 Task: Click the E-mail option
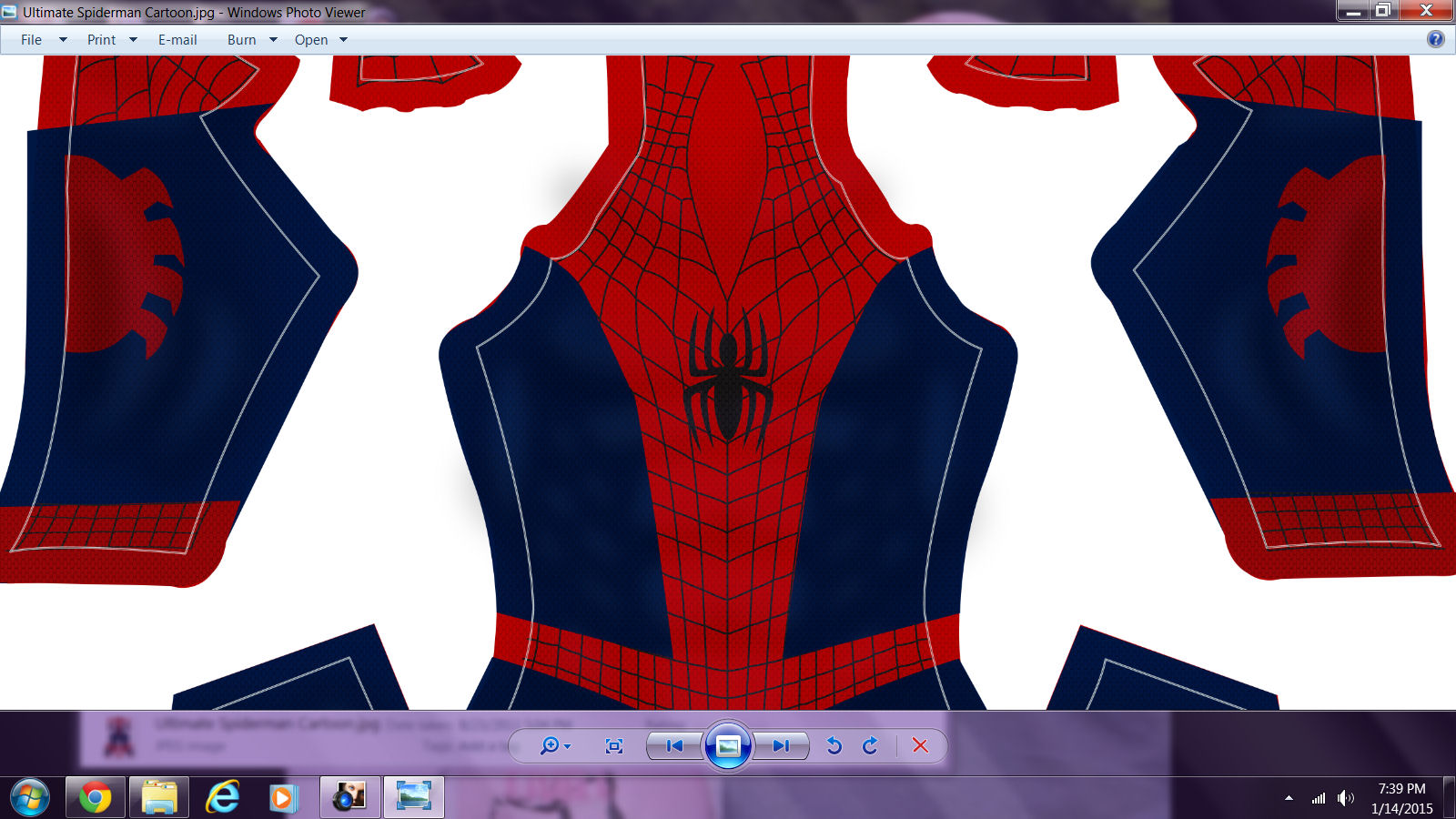(177, 40)
